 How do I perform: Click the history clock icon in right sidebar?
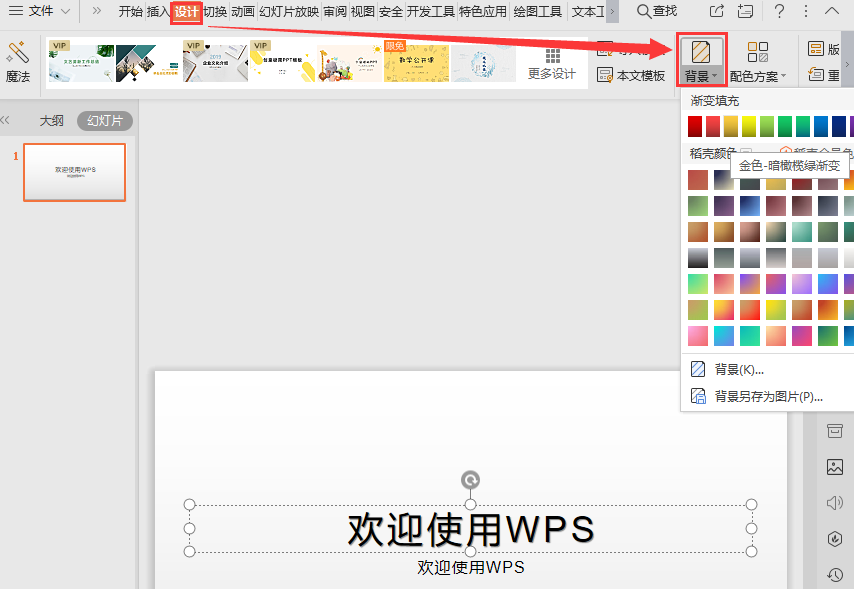(x=834, y=574)
